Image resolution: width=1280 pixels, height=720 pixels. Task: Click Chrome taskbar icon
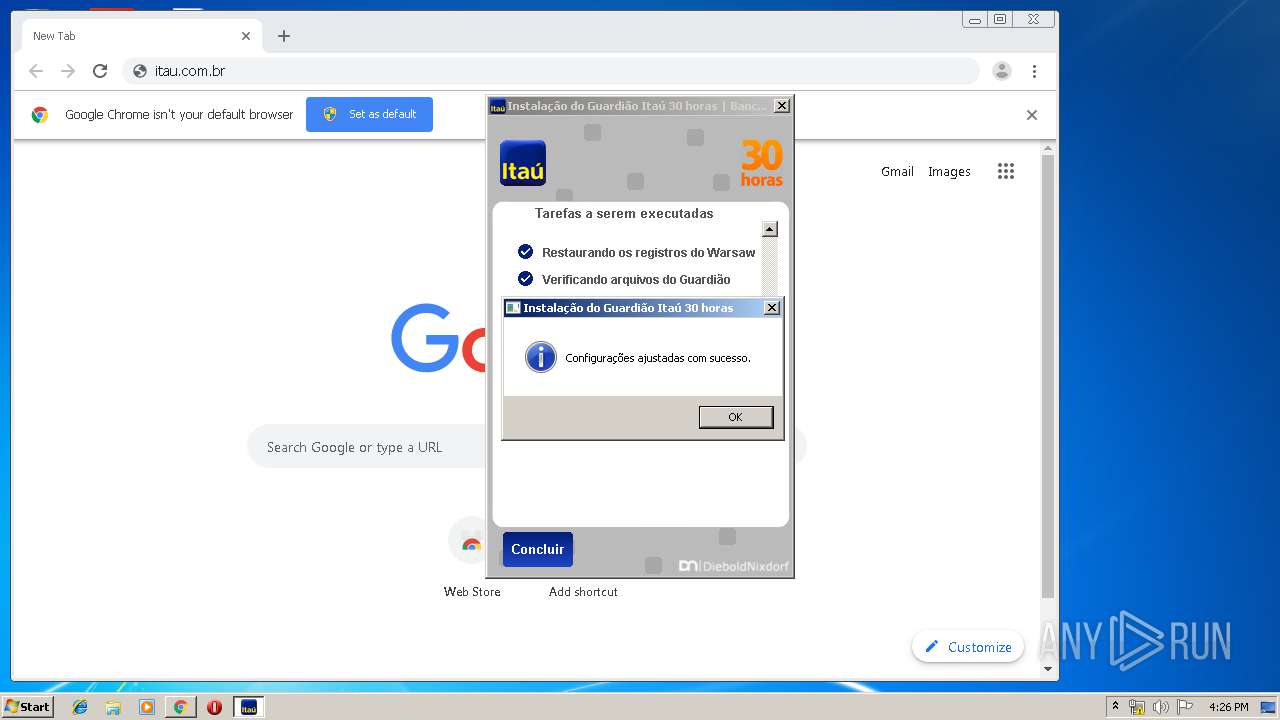tap(180, 707)
